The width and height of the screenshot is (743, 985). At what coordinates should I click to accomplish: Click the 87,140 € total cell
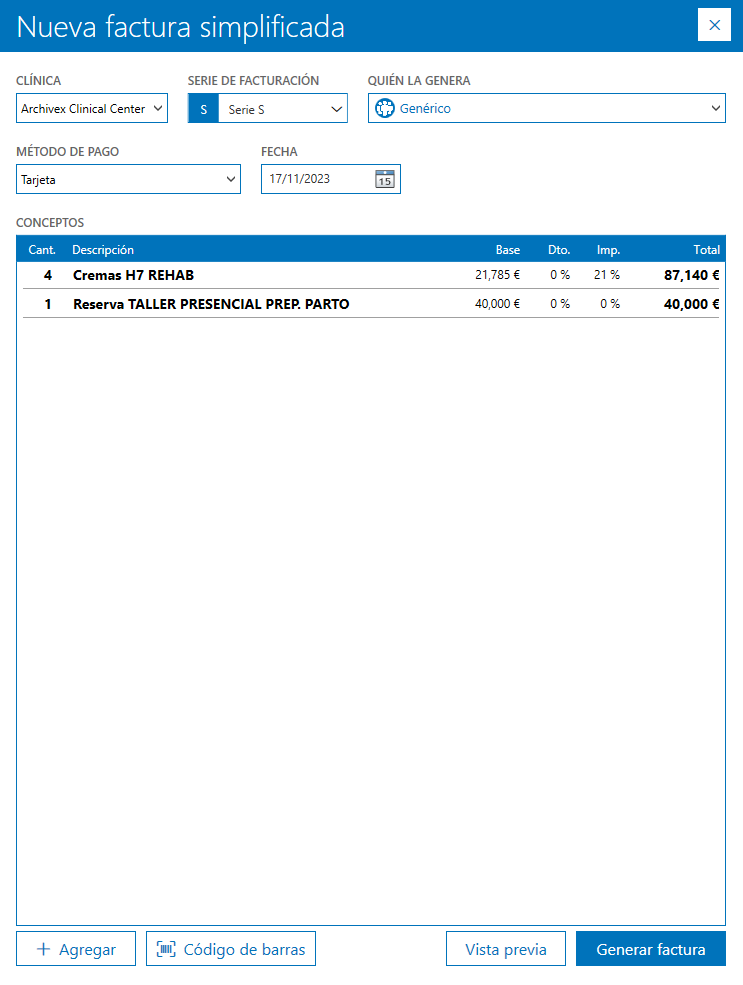[691, 275]
